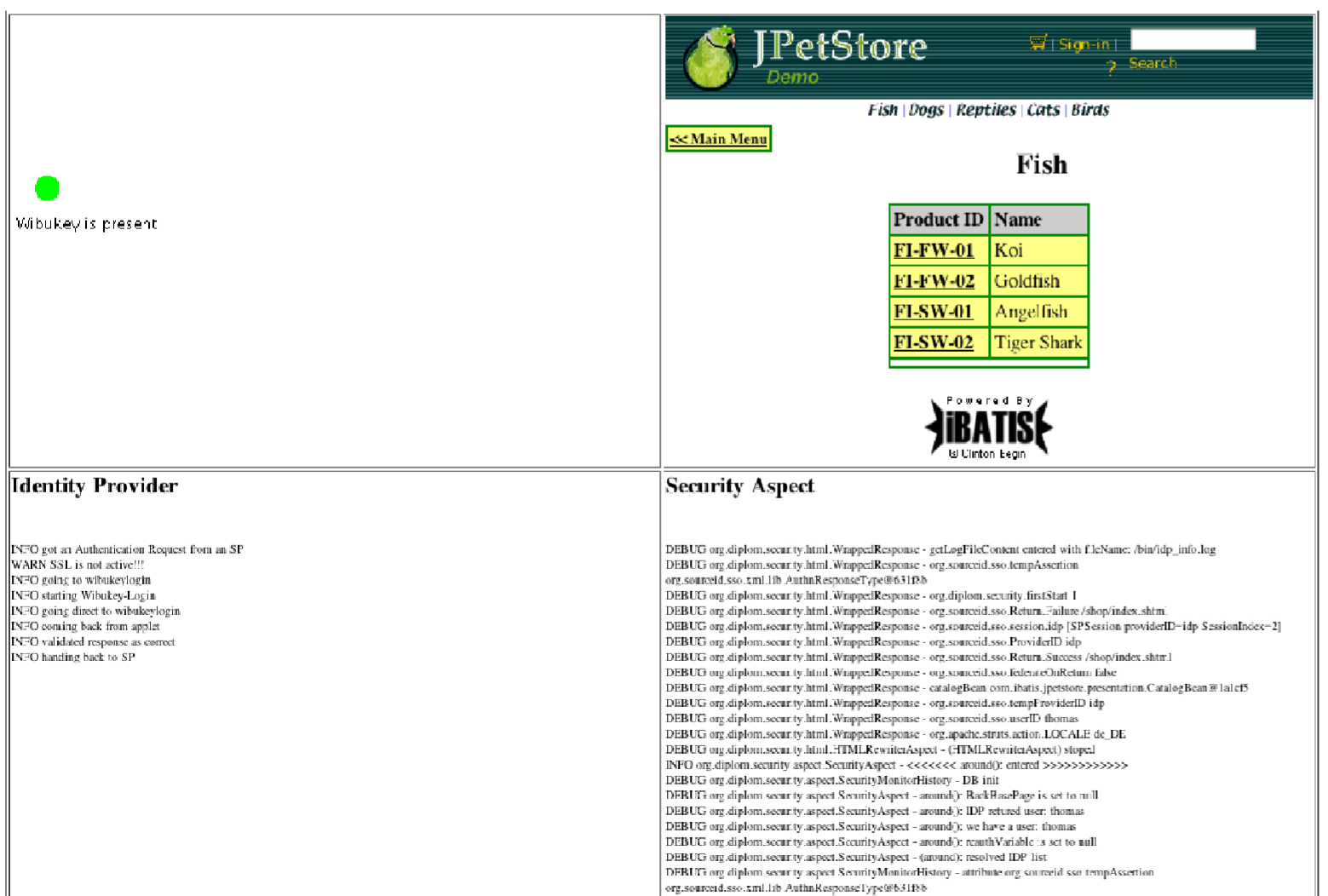1328x896 pixels.
Task: Click the 'federateOnReturn false' debug line
Action: [891, 672]
